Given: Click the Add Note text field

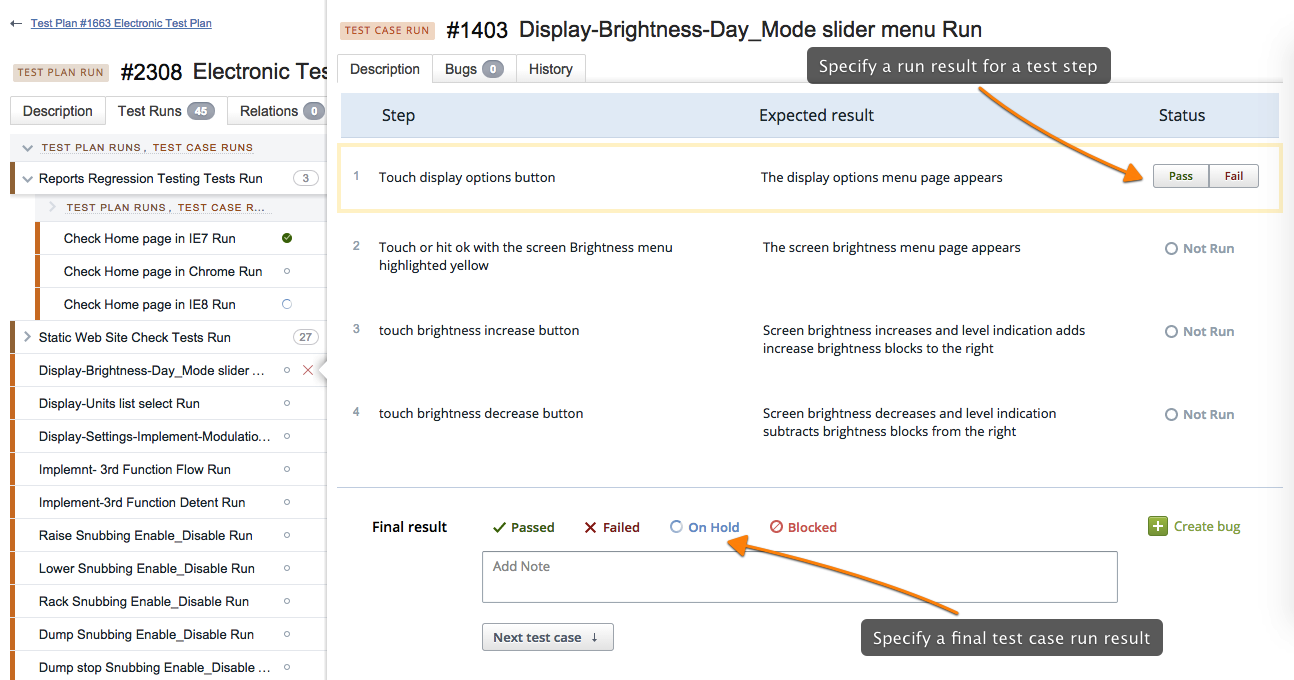Looking at the screenshot, I should 799,577.
